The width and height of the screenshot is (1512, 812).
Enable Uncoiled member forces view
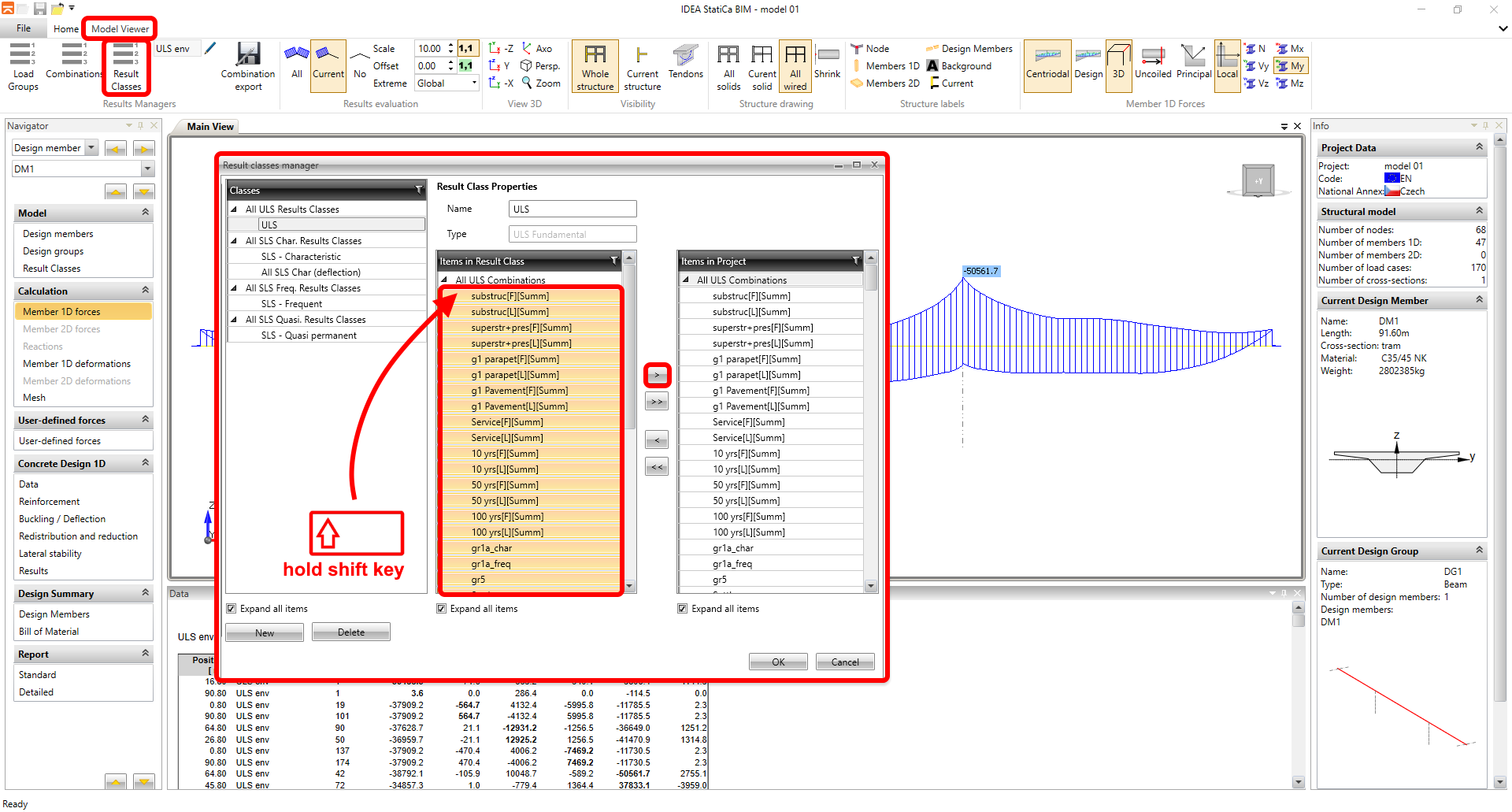pyautogui.click(x=1153, y=63)
